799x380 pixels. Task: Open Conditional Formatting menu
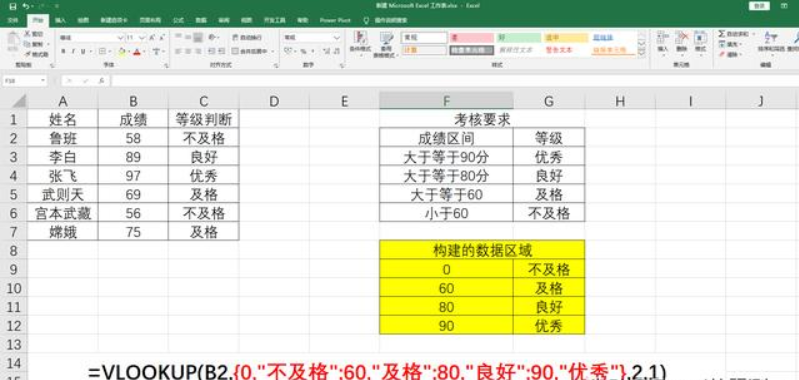pyautogui.click(x=359, y=43)
